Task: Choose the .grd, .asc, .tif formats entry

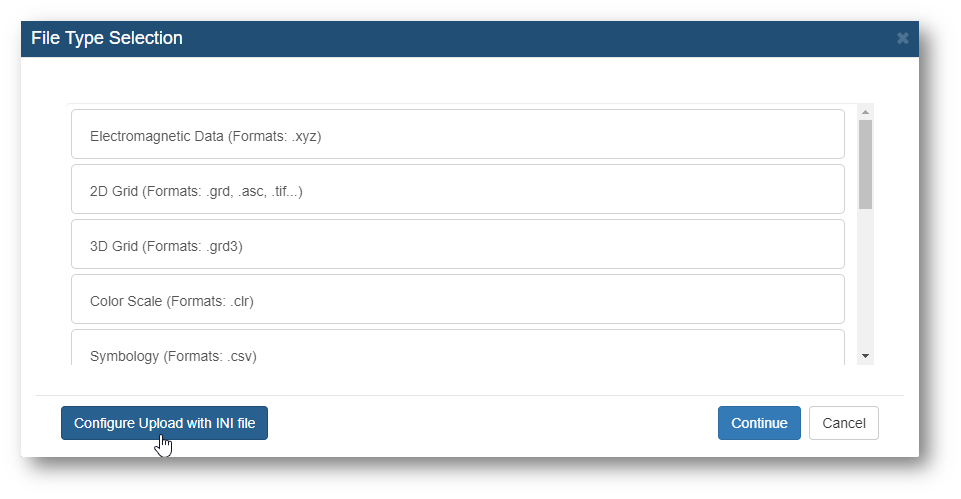Action: (458, 189)
